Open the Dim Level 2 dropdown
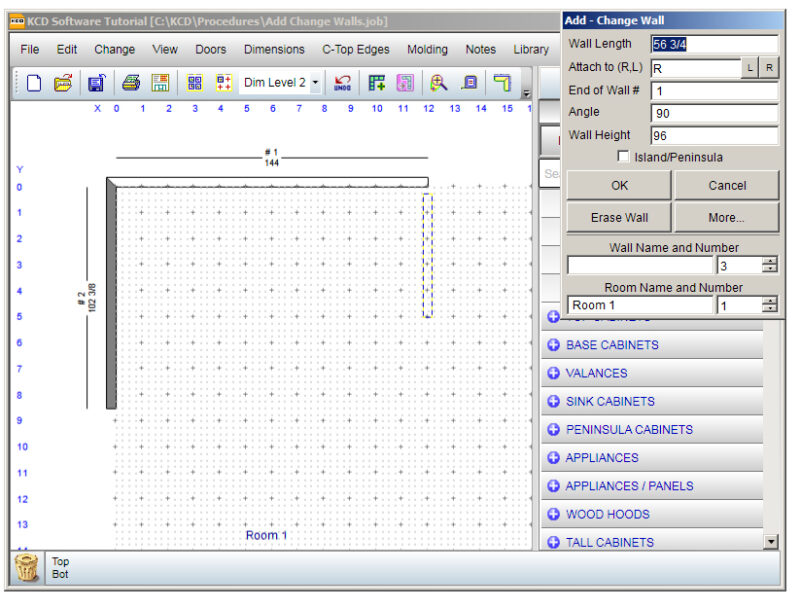The image size is (800, 608). [x=316, y=83]
